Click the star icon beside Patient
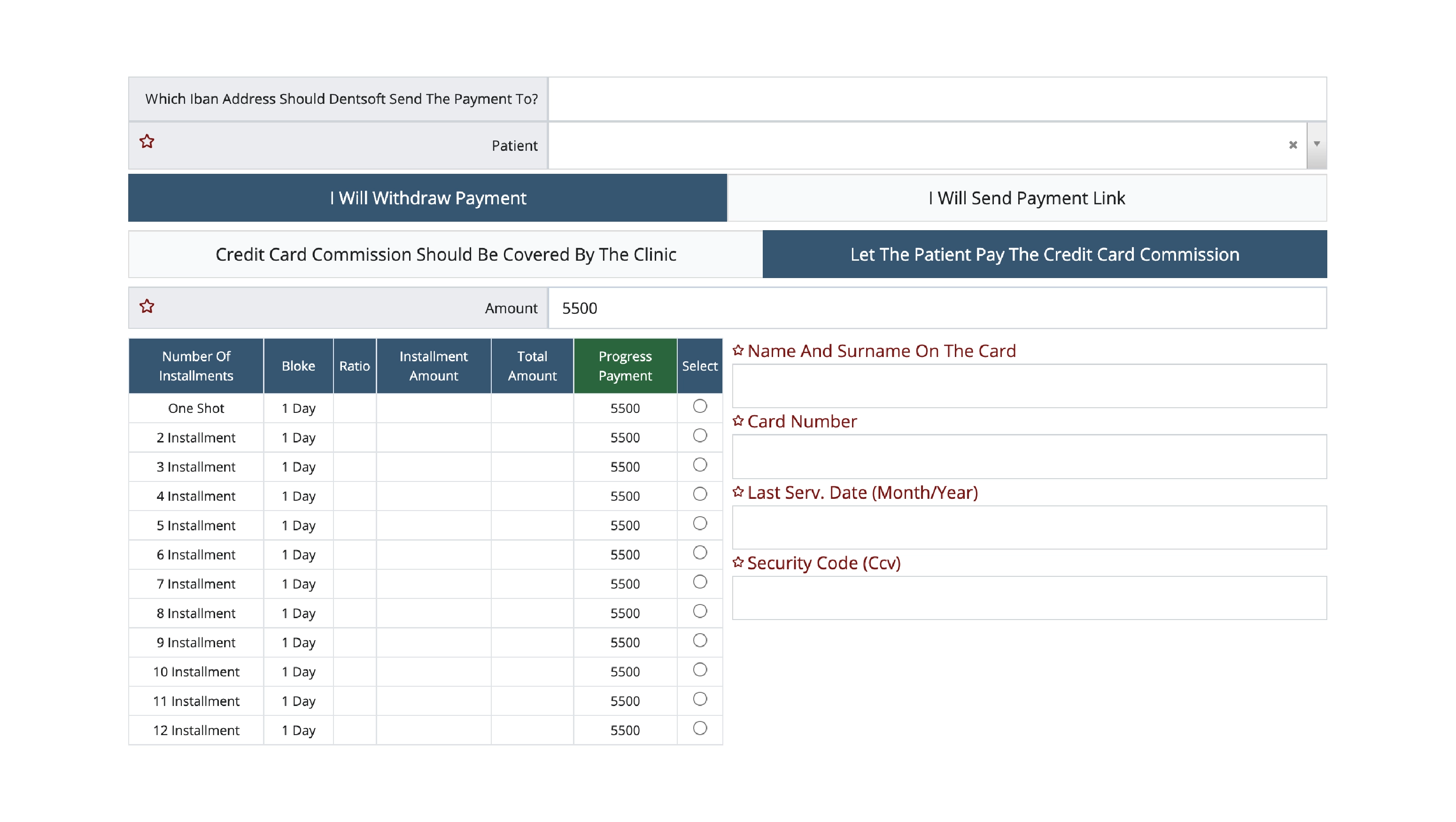 147,141
